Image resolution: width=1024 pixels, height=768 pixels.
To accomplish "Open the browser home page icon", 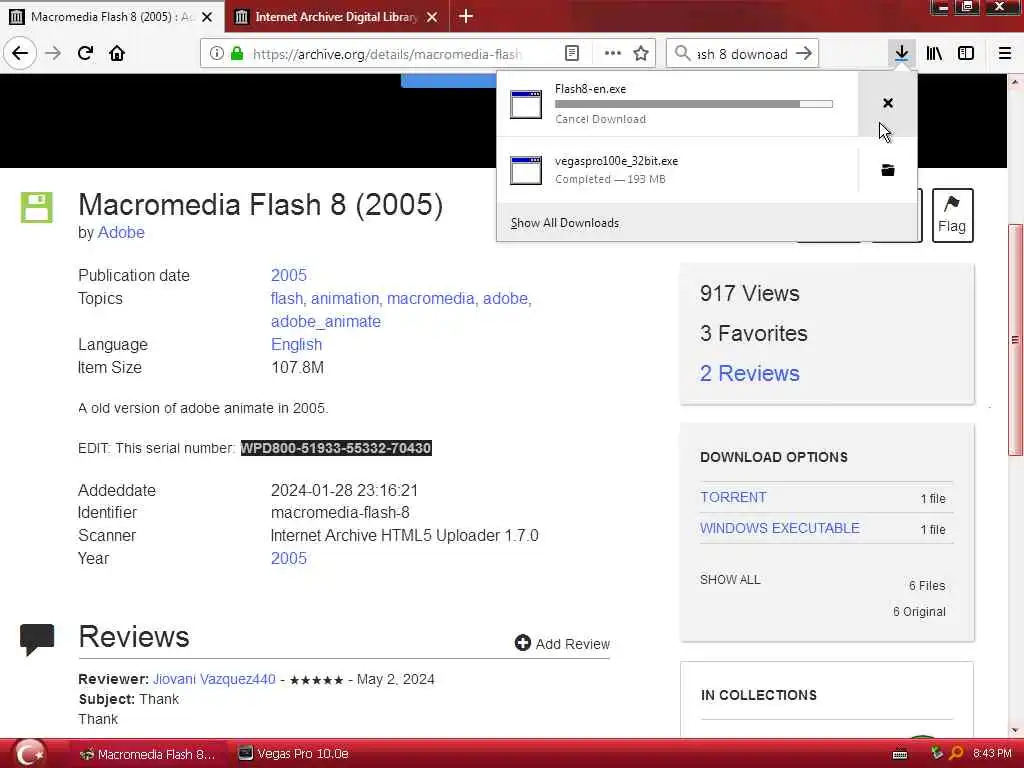I will (x=117, y=53).
